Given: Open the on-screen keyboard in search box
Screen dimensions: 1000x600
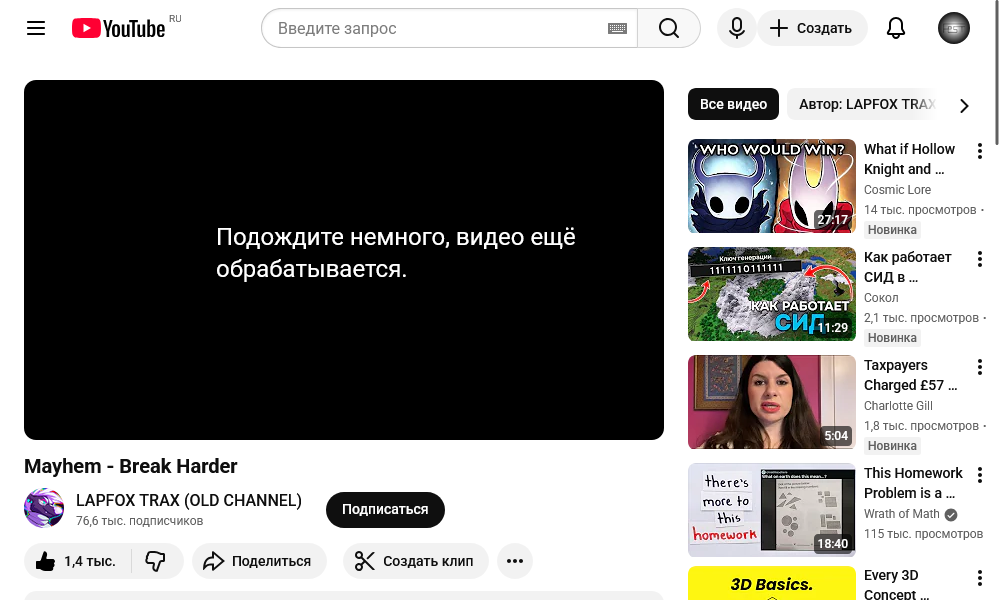Looking at the screenshot, I should tap(617, 28).
